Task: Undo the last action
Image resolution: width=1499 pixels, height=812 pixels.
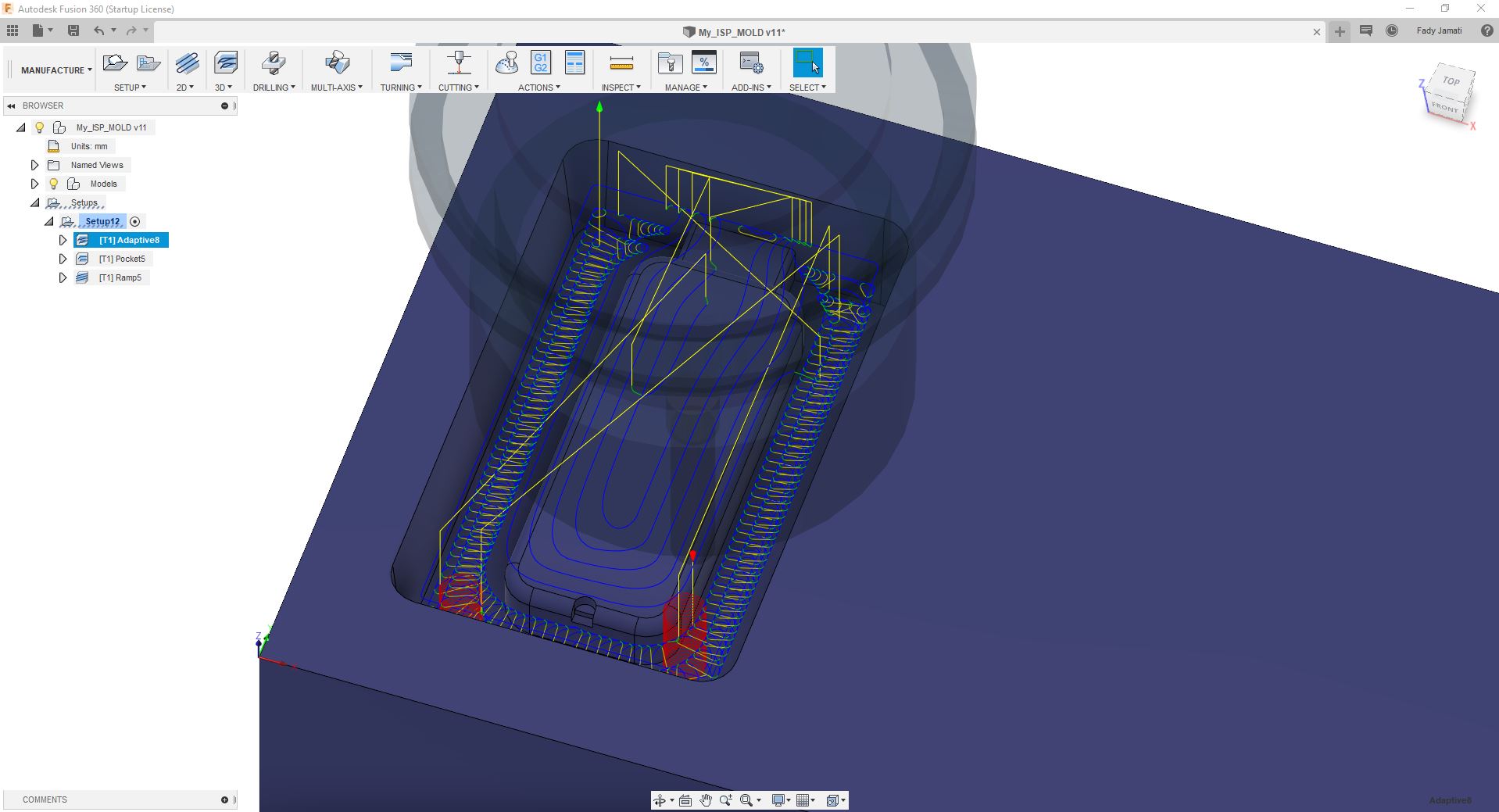Action: pyautogui.click(x=98, y=30)
